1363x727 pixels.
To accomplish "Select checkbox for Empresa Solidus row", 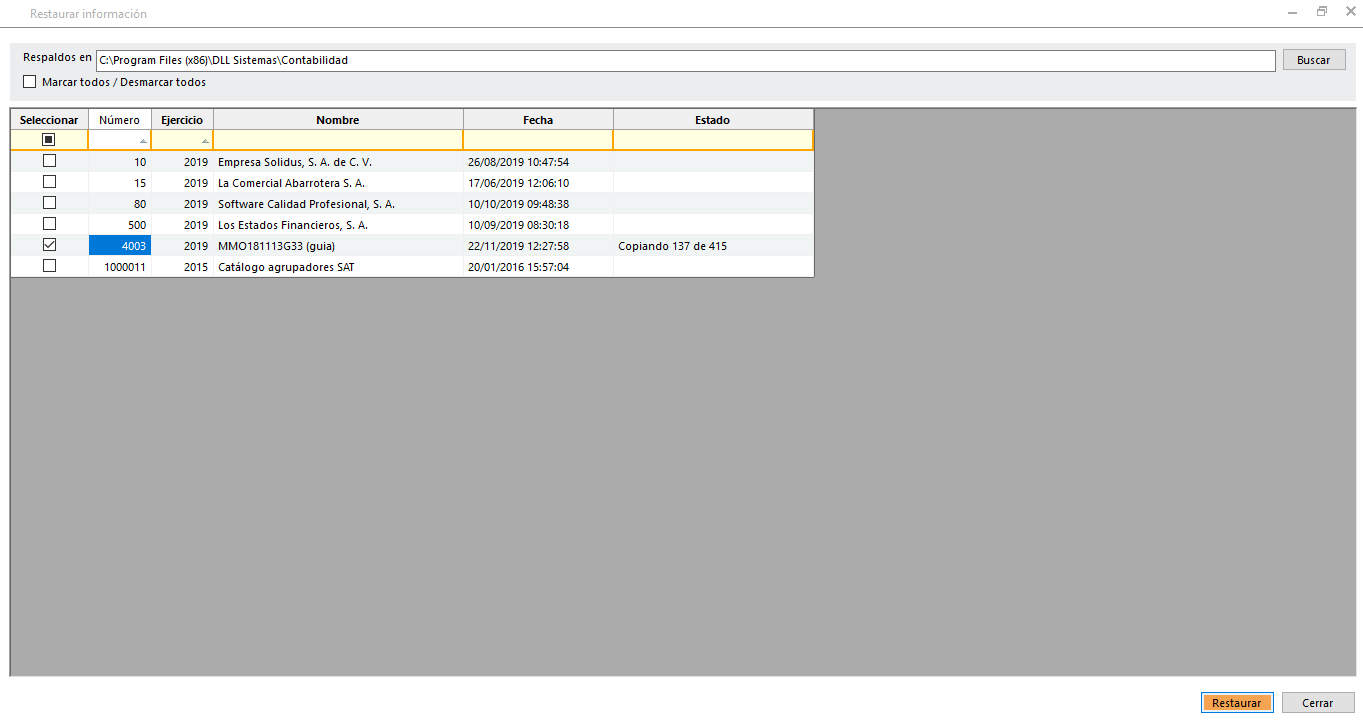I will [x=49, y=161].
